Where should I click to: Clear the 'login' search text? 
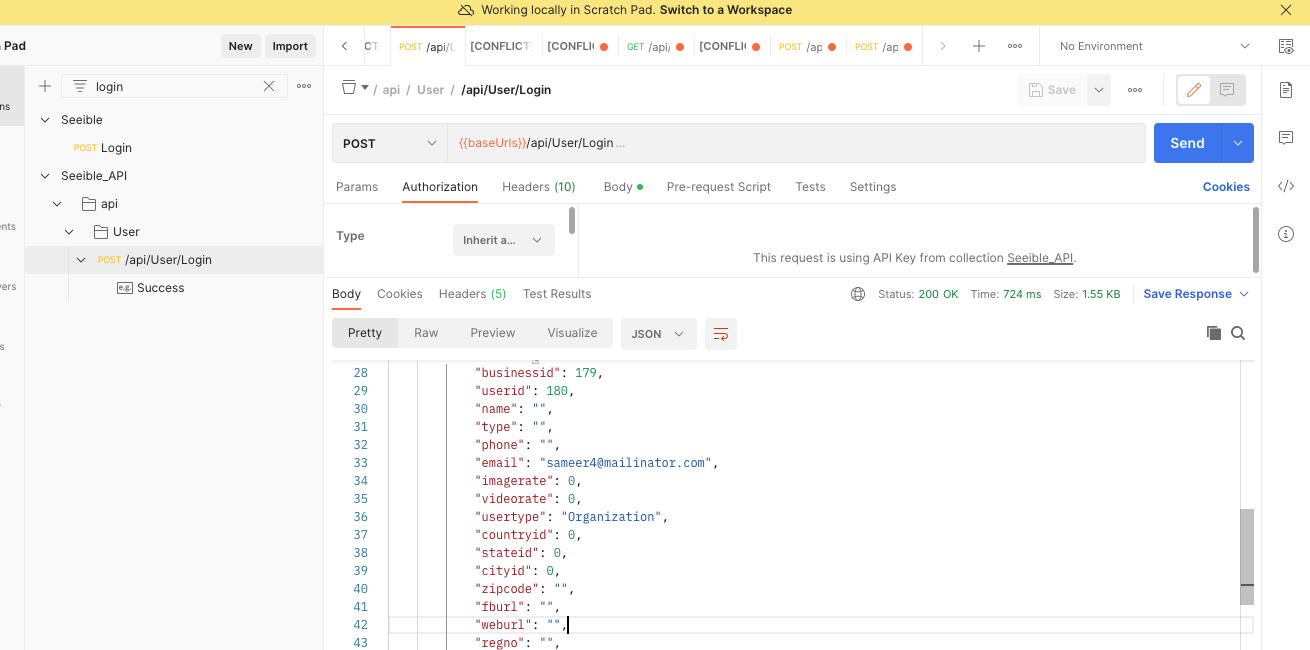tap(269, 86)
